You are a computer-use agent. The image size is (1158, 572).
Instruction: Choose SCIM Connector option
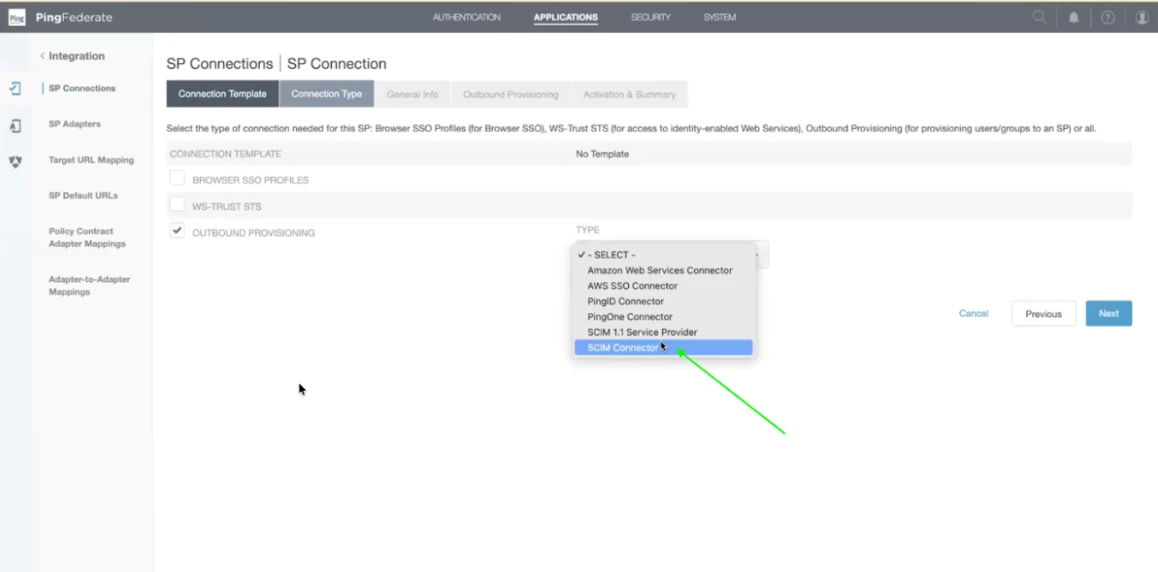(663, 348)
